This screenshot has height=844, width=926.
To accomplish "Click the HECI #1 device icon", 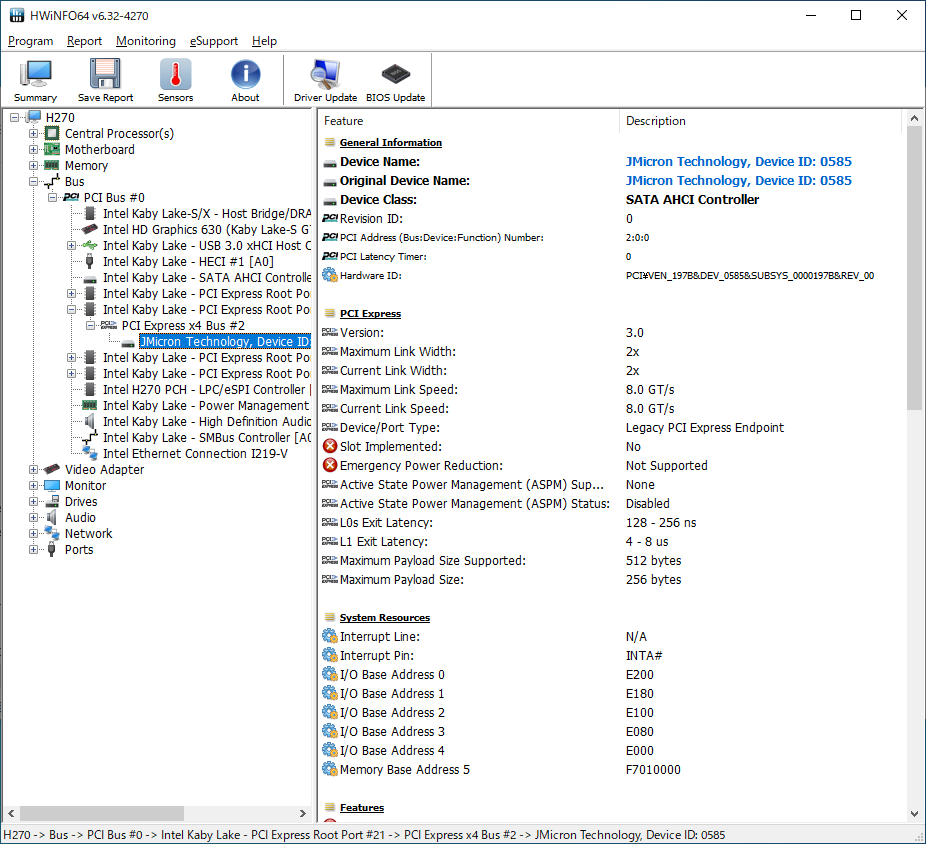I will [x=90, y=261].
